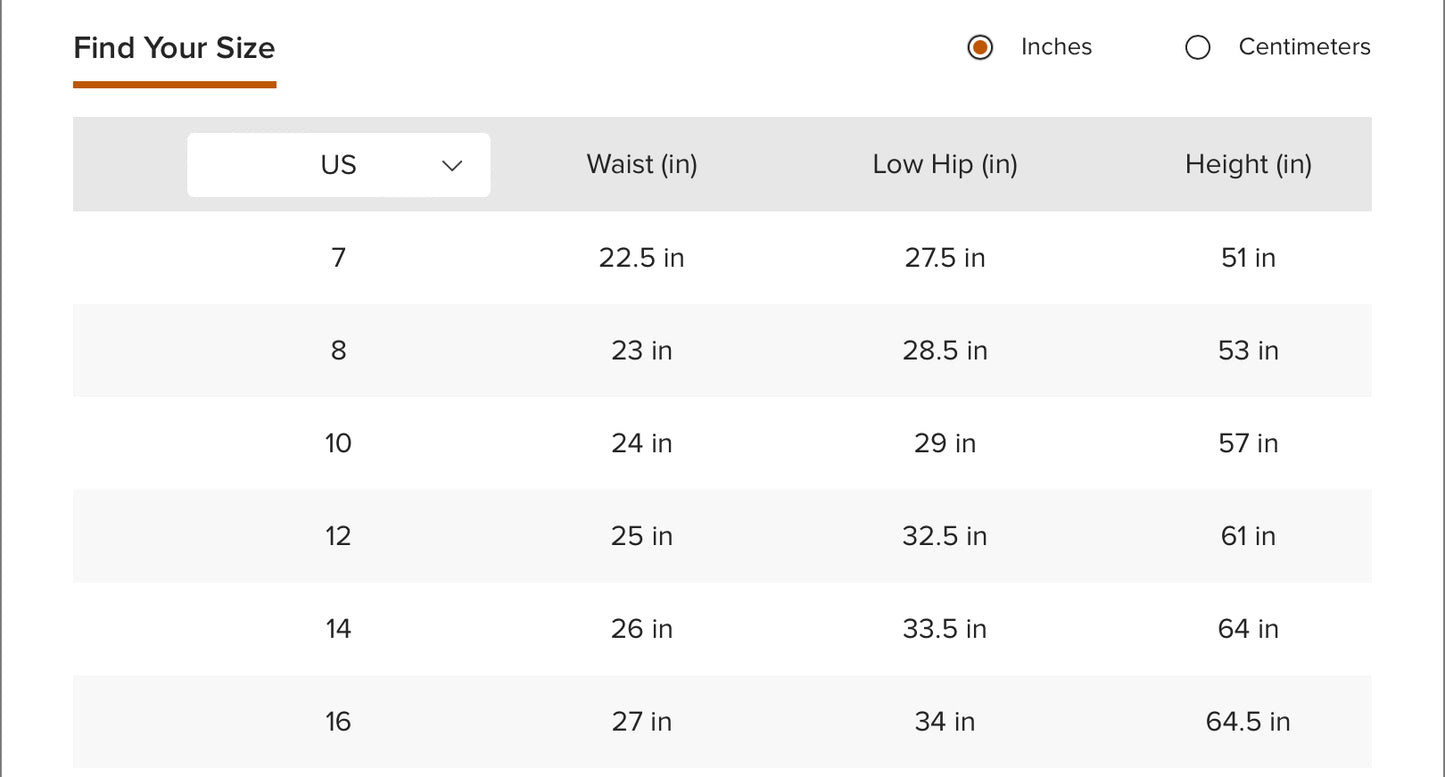The width and height of the screenshot is (1445, 777).
Task: Click the size 7 row label
Action: pos(339,258)
